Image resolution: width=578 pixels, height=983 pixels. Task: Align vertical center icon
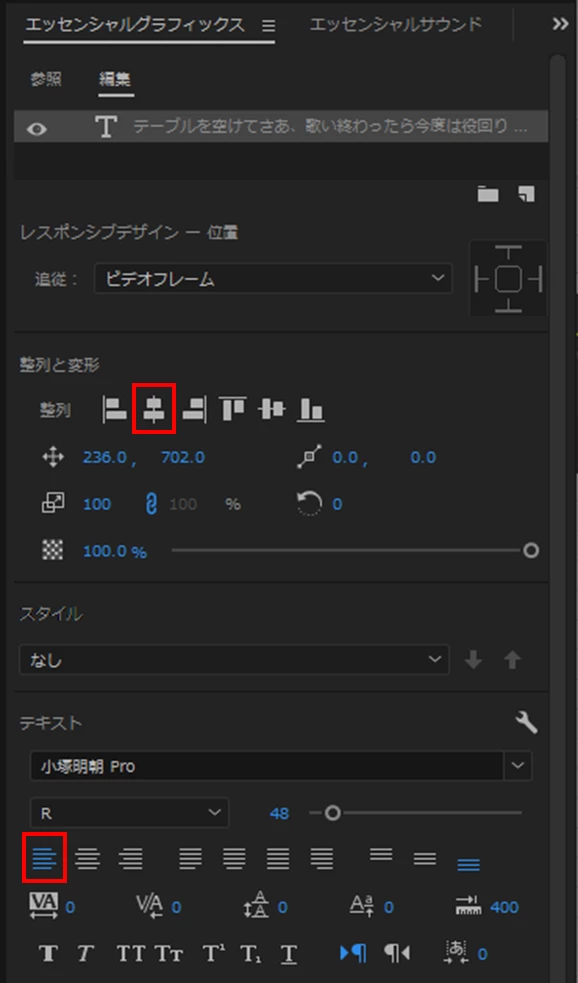[x=271, y=409]
